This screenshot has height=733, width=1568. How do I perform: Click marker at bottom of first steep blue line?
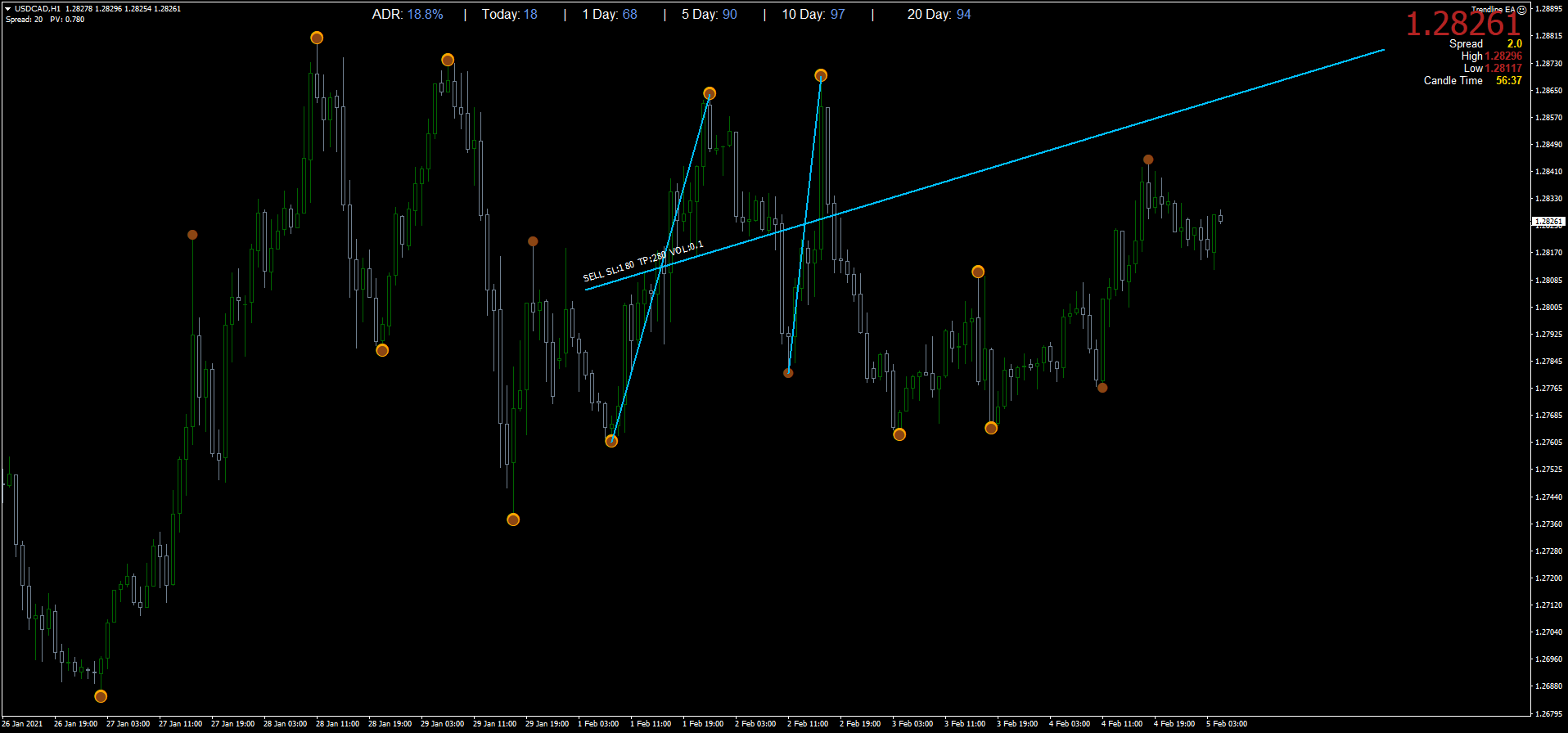click(x=611, y=441)
